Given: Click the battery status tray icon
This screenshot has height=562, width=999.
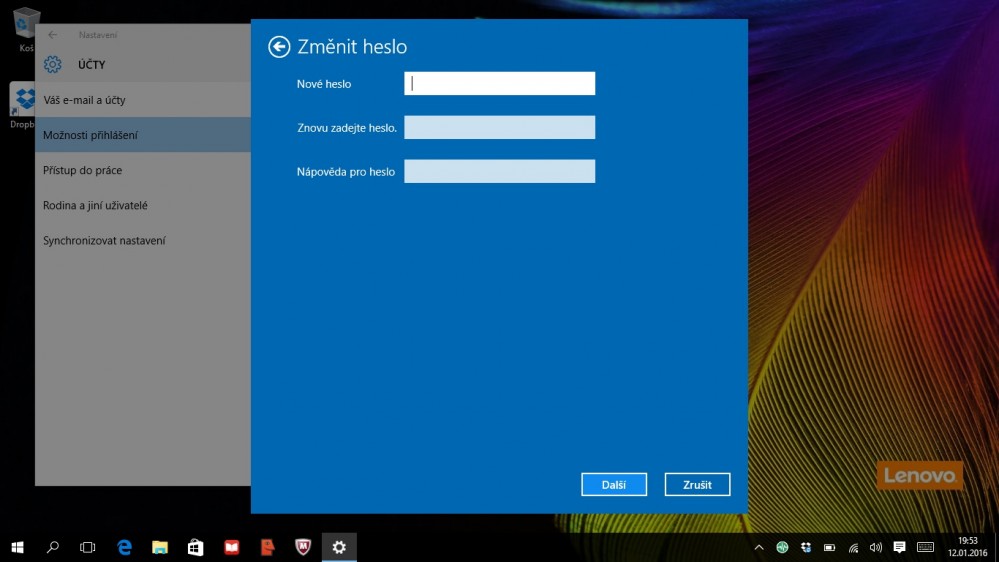Looking at the screenshot, I should (x=829, y=547).
